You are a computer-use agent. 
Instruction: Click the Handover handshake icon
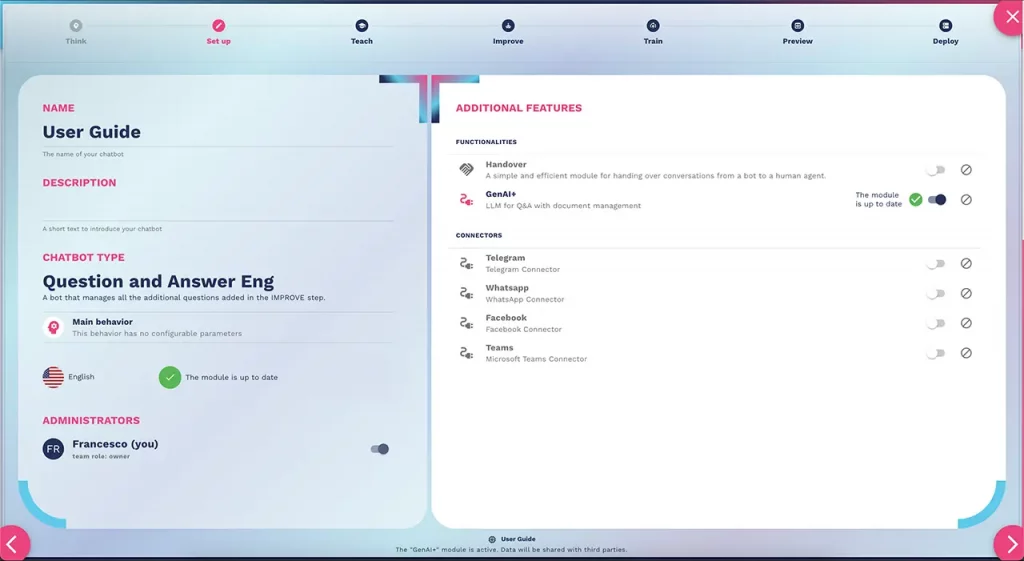(x=466, y=170)
